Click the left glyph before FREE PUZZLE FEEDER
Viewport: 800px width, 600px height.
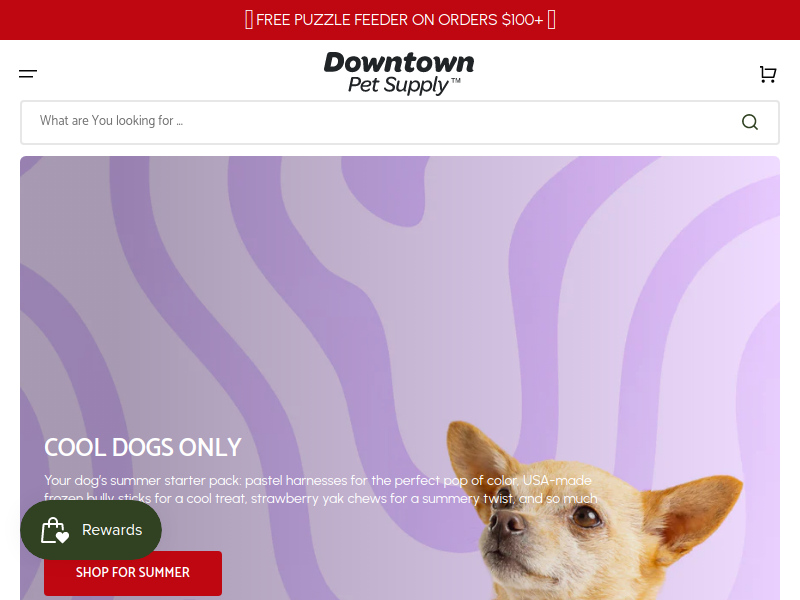[x=249, y=20]
